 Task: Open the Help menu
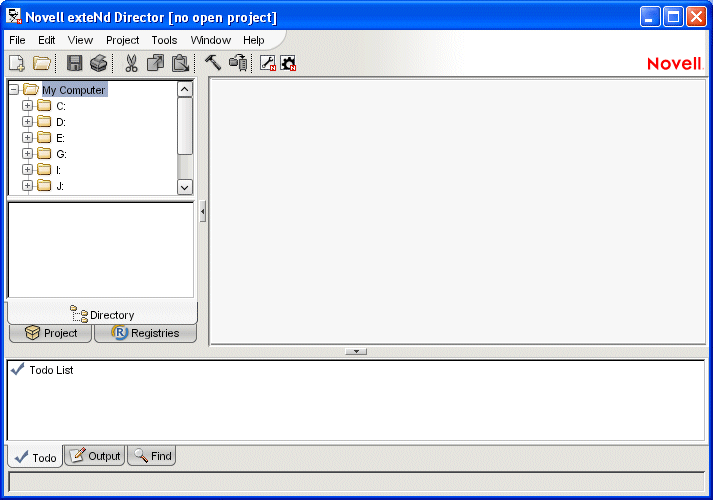tap(253, 40)
